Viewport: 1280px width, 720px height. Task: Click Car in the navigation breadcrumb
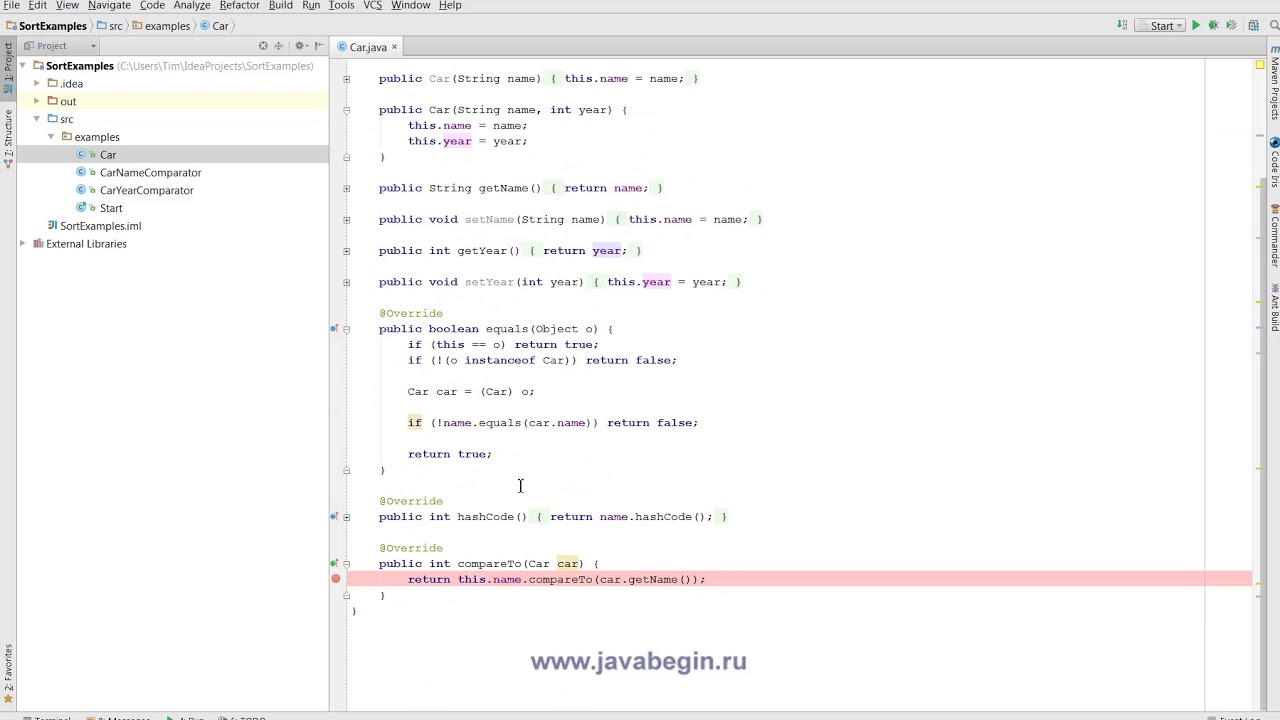pos(214,26)
